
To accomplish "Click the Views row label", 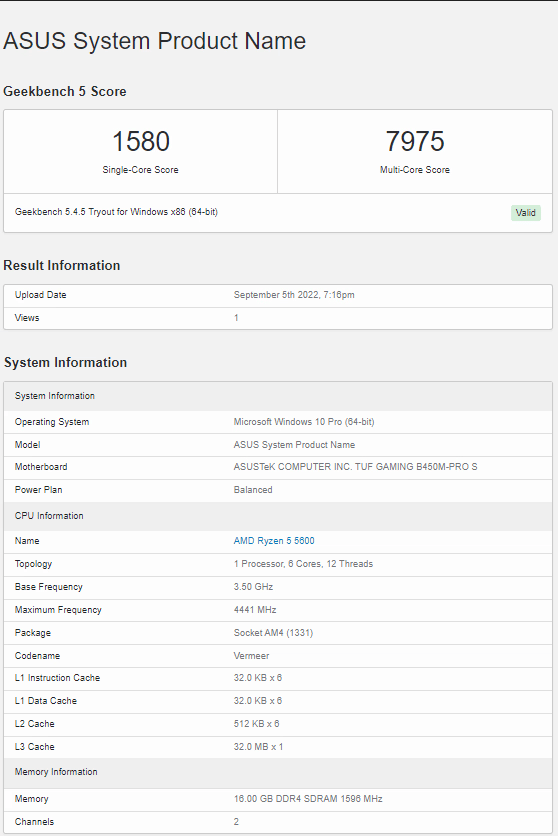I will 27,318.
